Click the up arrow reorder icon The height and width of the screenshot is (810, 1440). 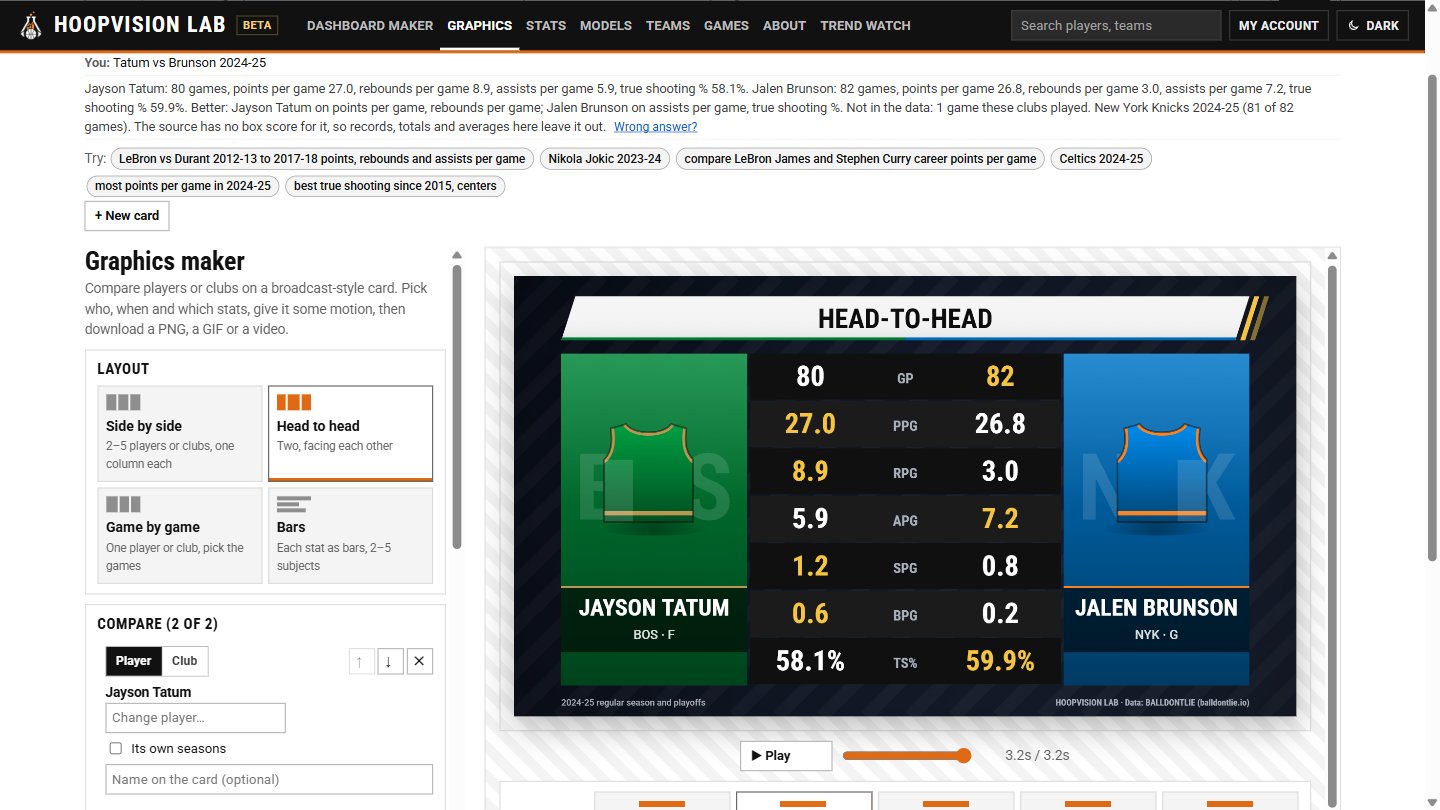click(359, 661)
